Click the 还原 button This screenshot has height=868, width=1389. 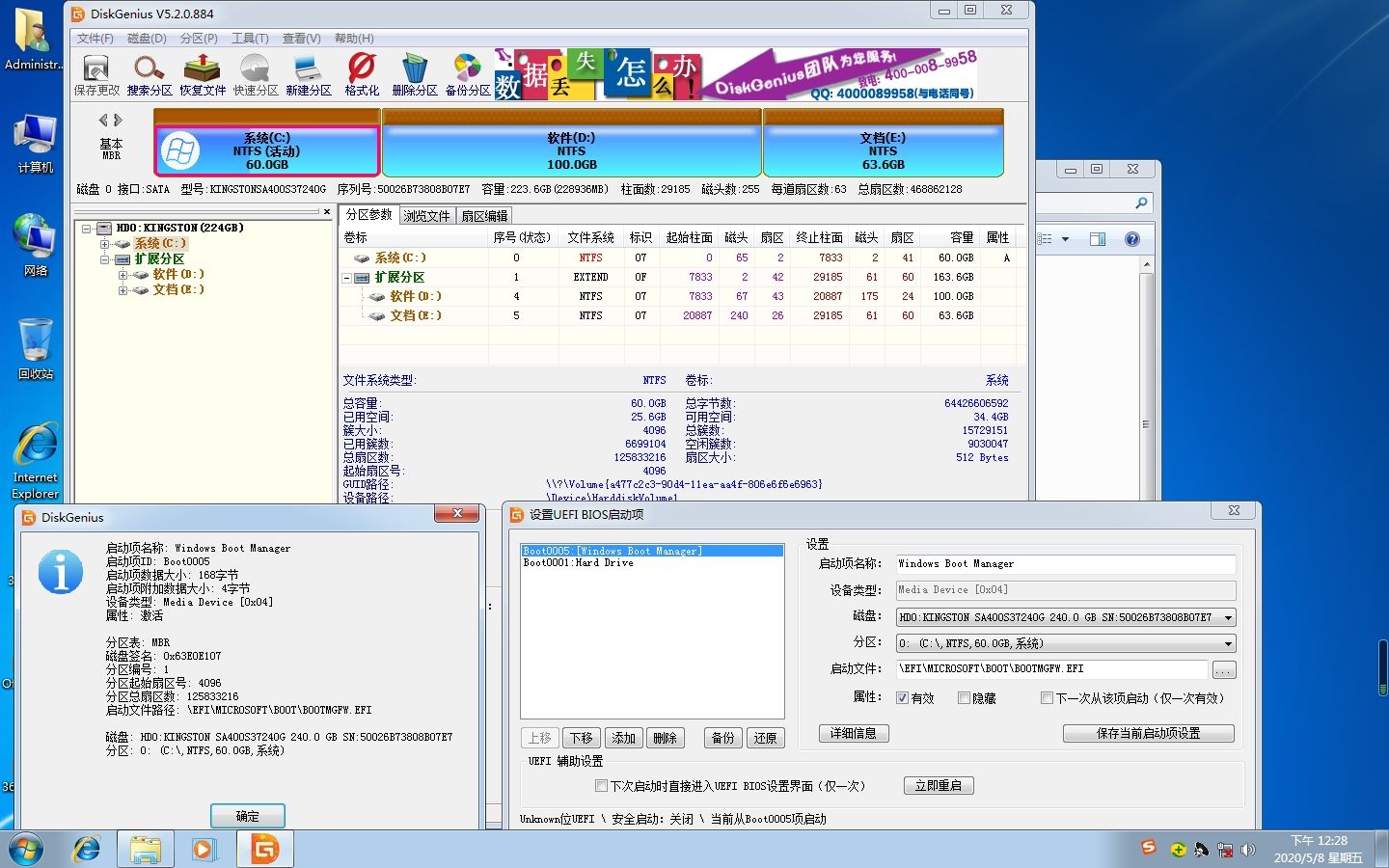click(x=766, y=738)
